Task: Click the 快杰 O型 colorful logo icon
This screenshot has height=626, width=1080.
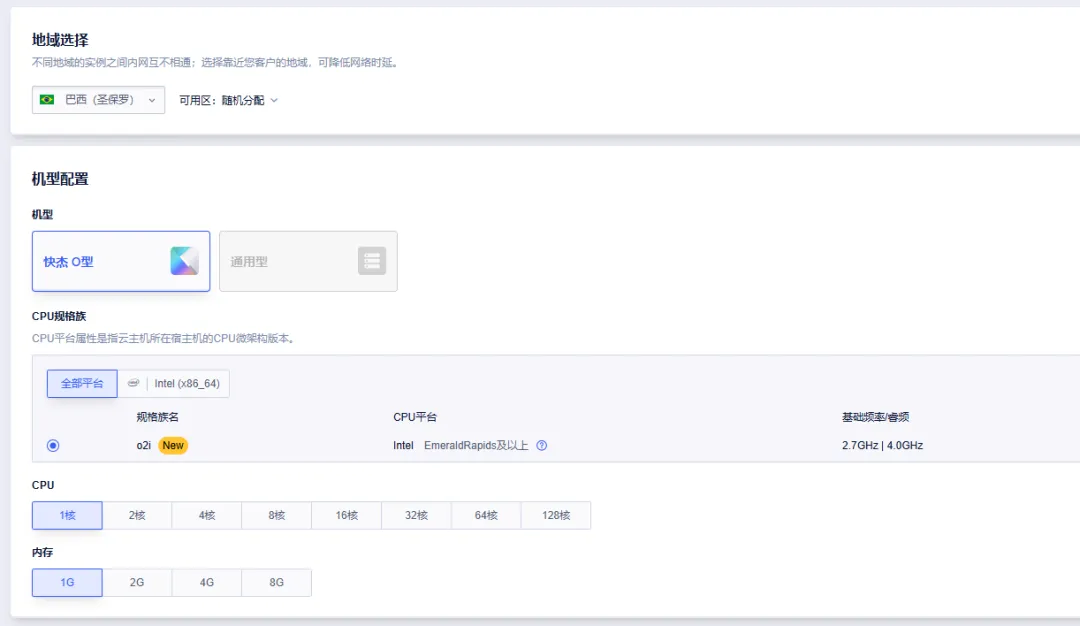Action: (184, 261)
